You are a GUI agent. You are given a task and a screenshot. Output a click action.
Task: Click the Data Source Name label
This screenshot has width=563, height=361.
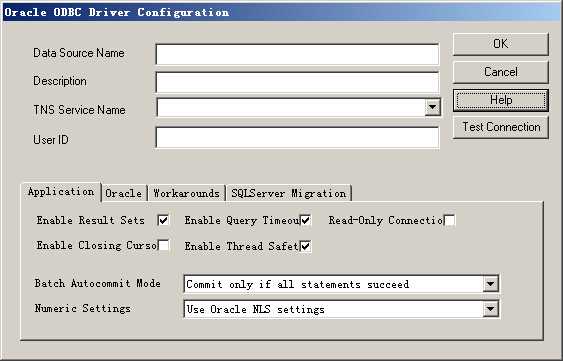pos(79,53)
